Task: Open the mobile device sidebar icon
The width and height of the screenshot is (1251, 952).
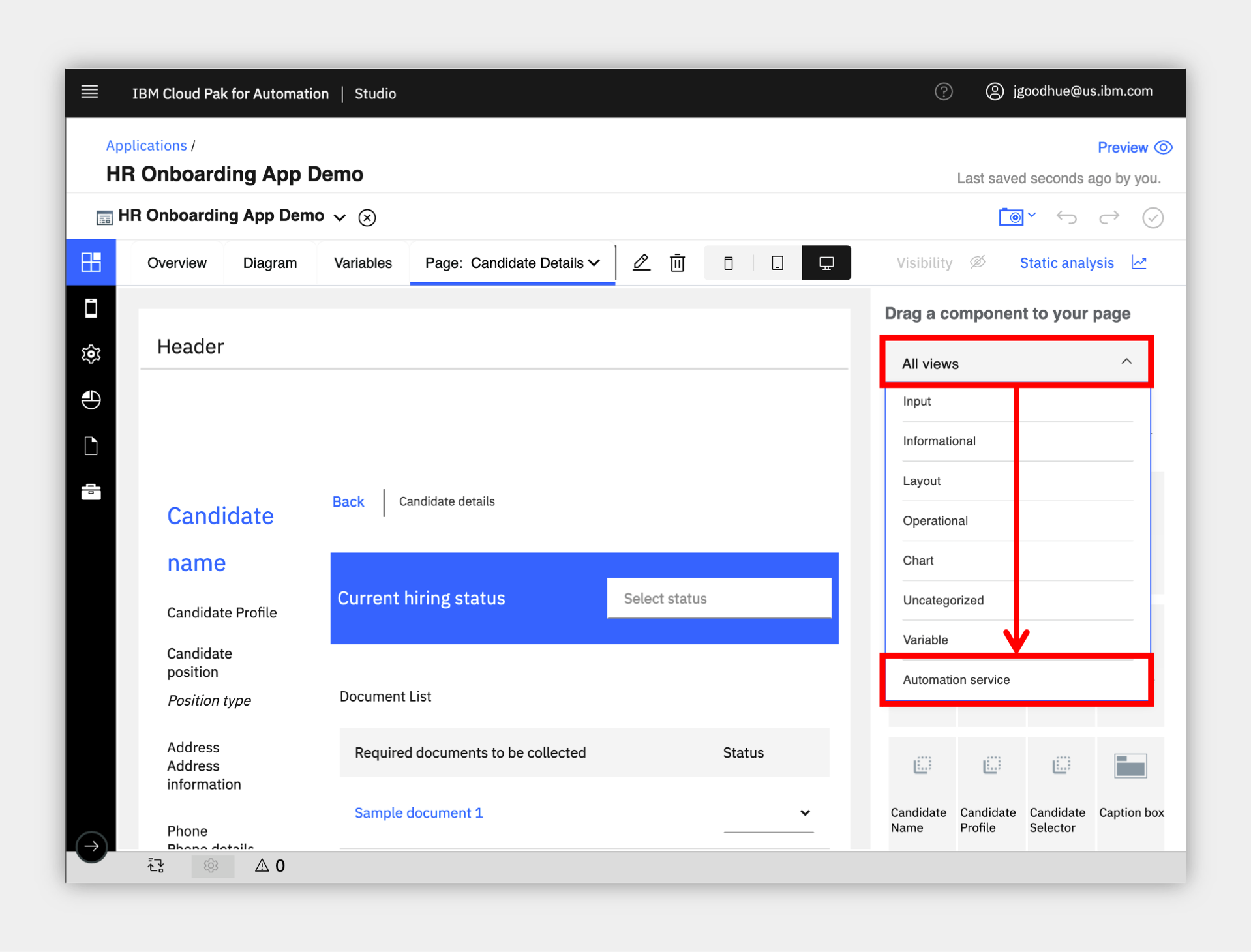Action: [x=91, y=308]
